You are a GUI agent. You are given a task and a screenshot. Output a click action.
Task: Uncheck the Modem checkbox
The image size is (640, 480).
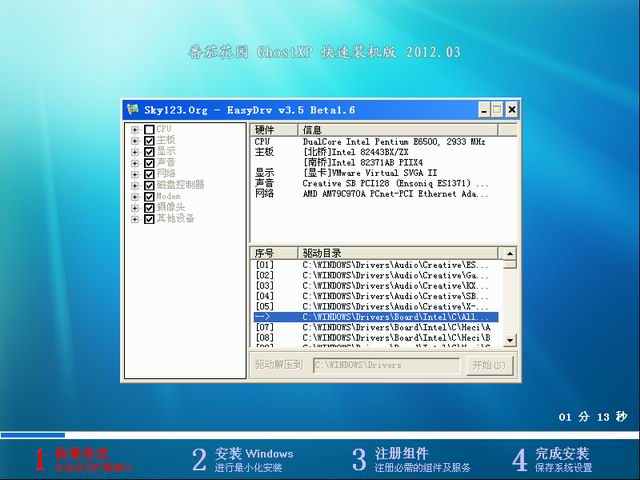(x=149, y=197)
